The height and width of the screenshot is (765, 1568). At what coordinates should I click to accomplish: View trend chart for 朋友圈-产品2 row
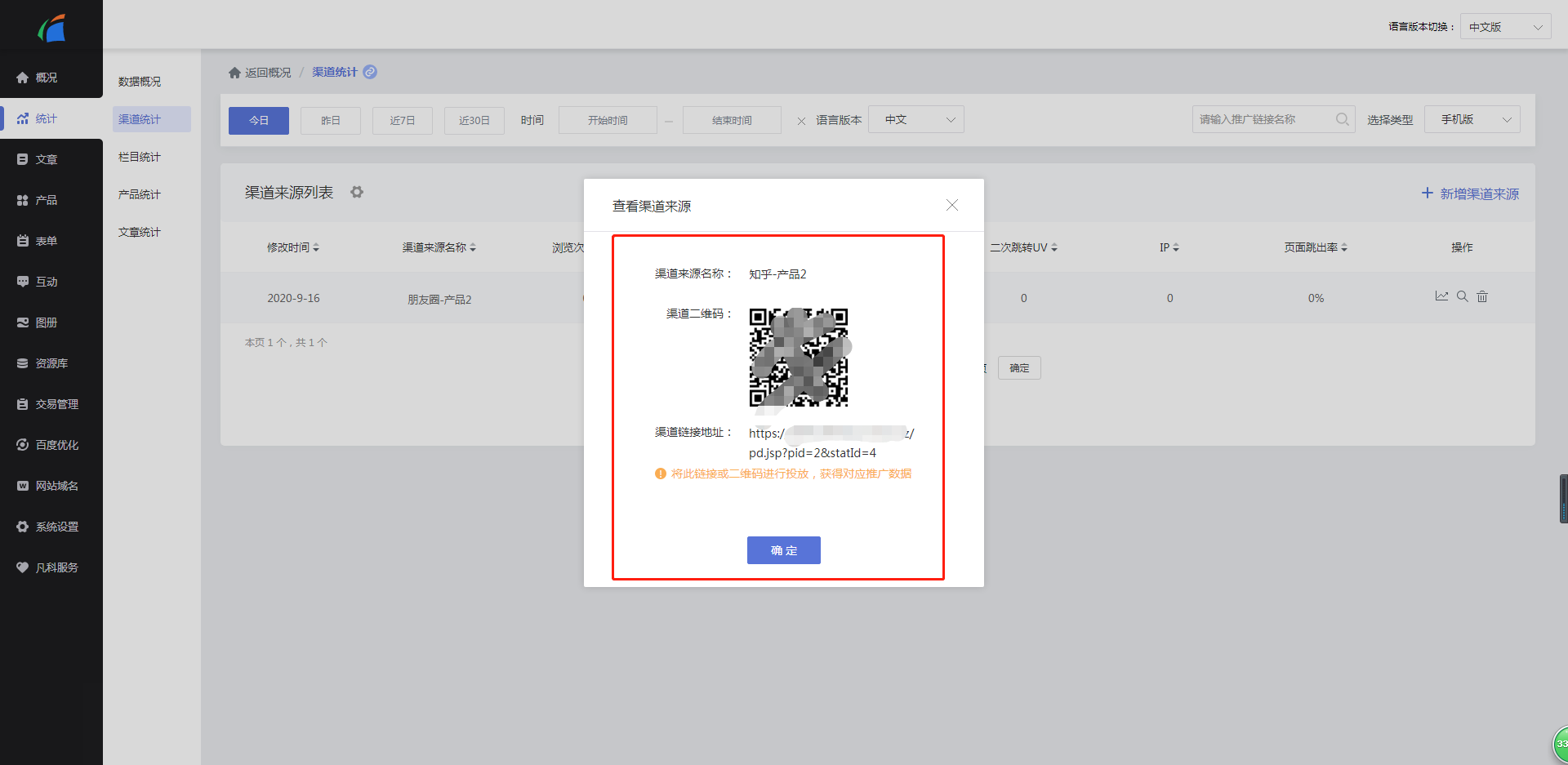pos(1441,296)
